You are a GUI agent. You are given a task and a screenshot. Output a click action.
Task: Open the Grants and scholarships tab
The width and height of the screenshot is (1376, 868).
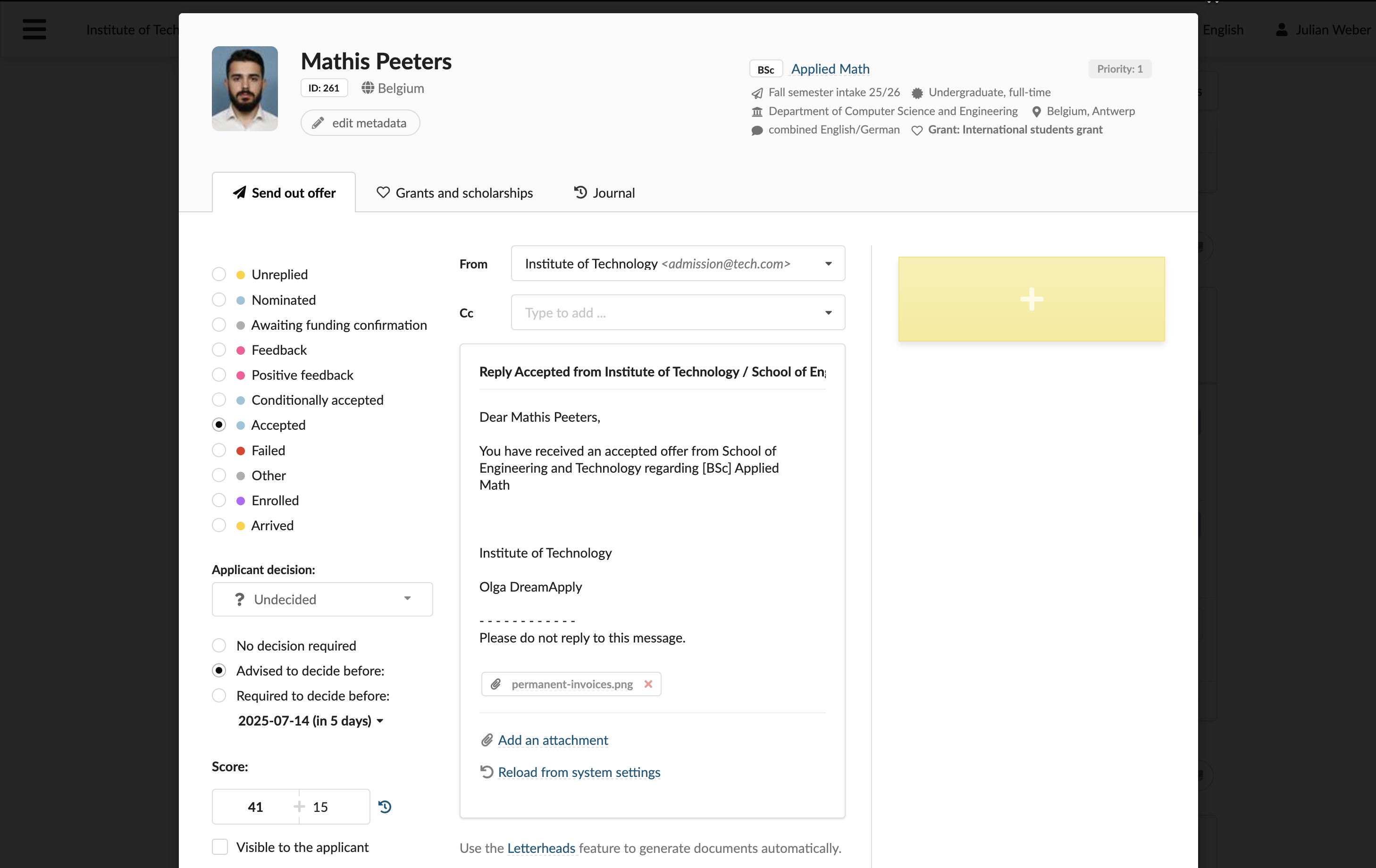click(x=454, y=192)
